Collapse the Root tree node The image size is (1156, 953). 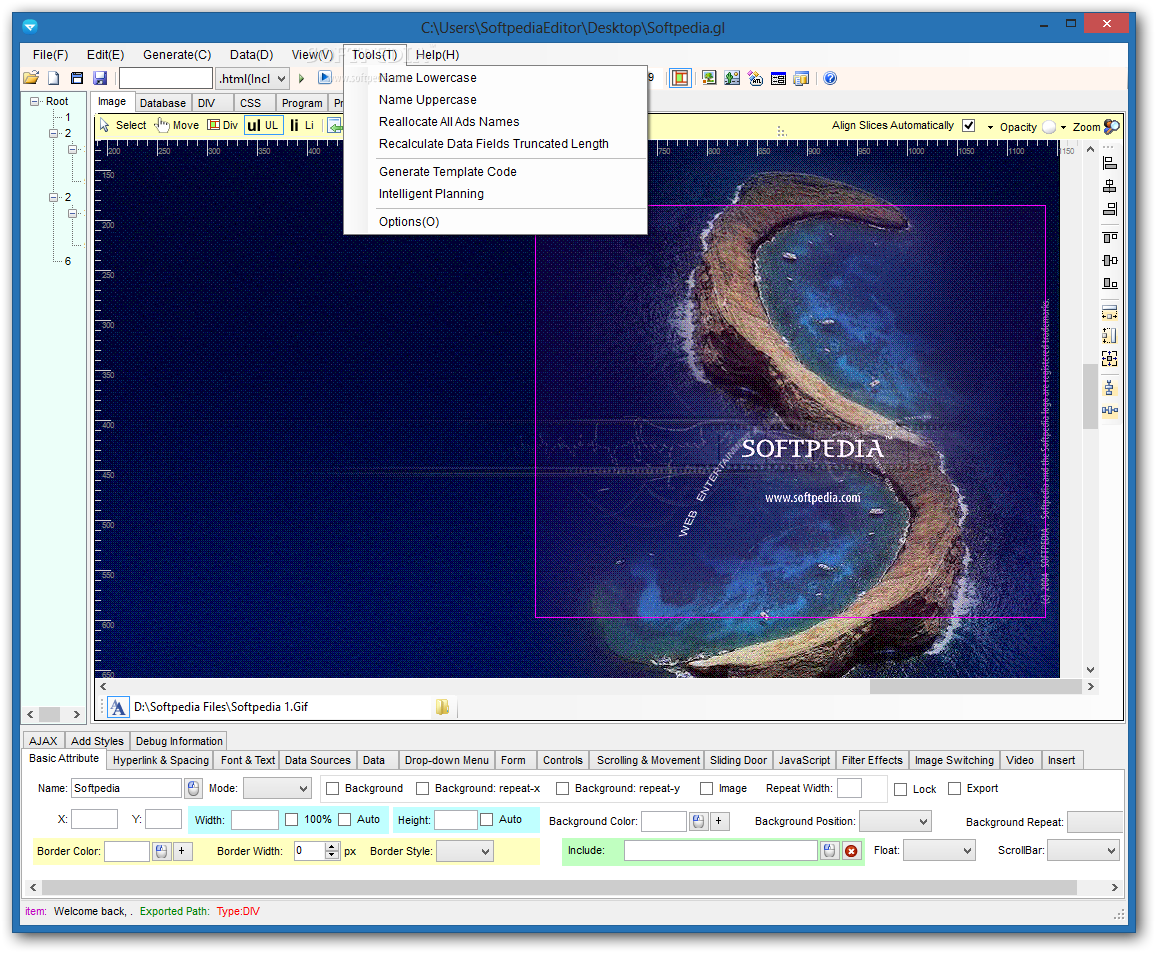click(35, 101)
